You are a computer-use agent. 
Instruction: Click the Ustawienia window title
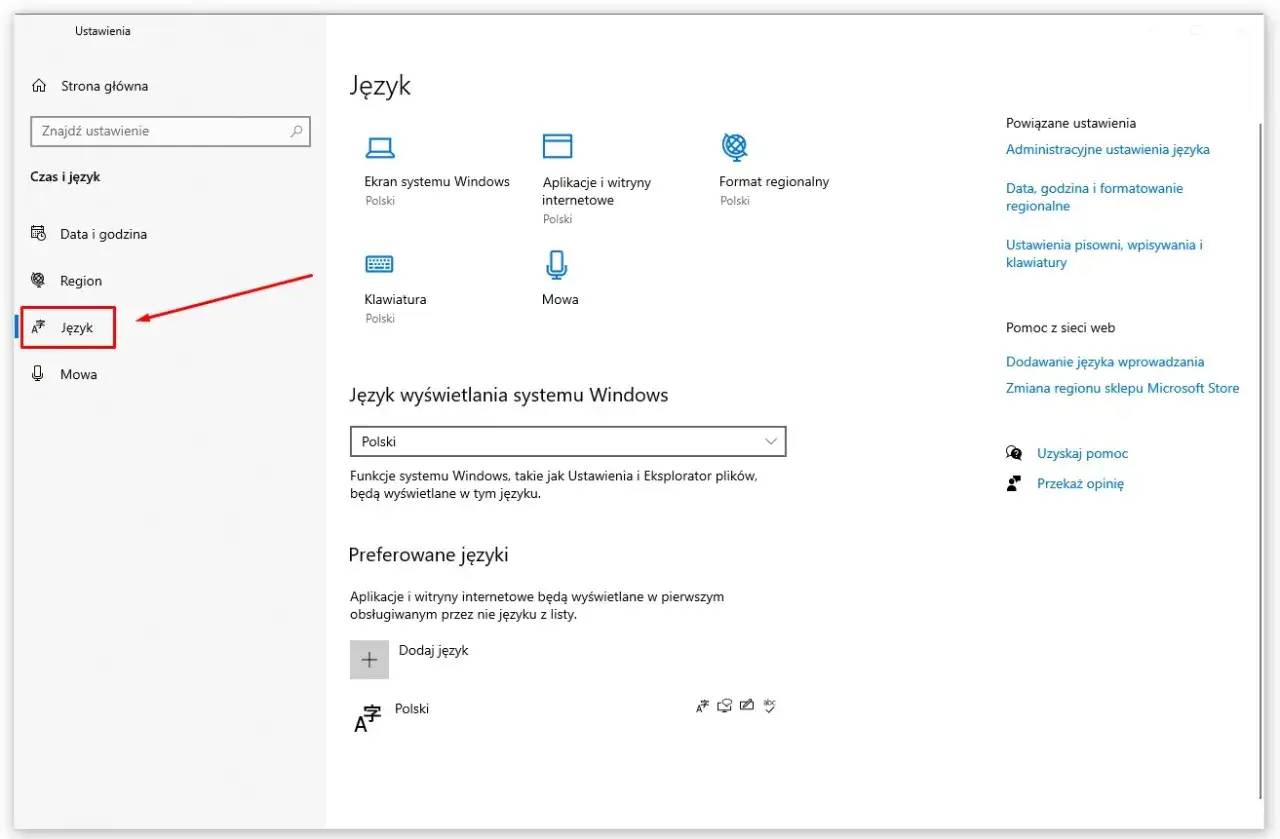point(103,31)
